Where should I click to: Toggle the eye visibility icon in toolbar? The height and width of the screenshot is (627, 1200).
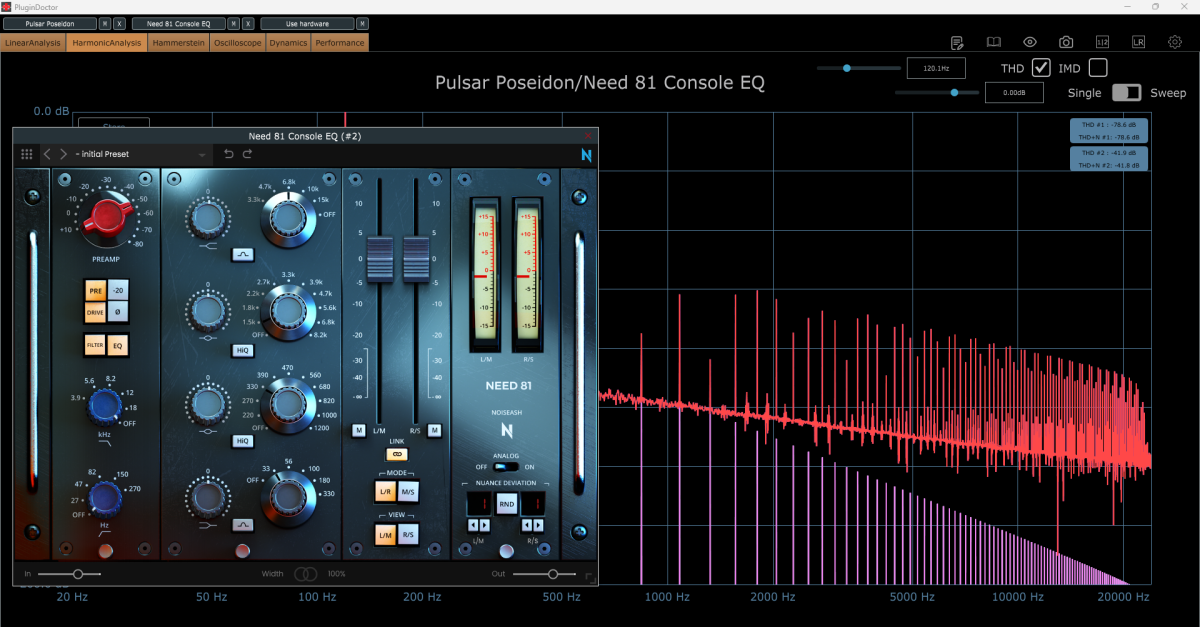1030,42
